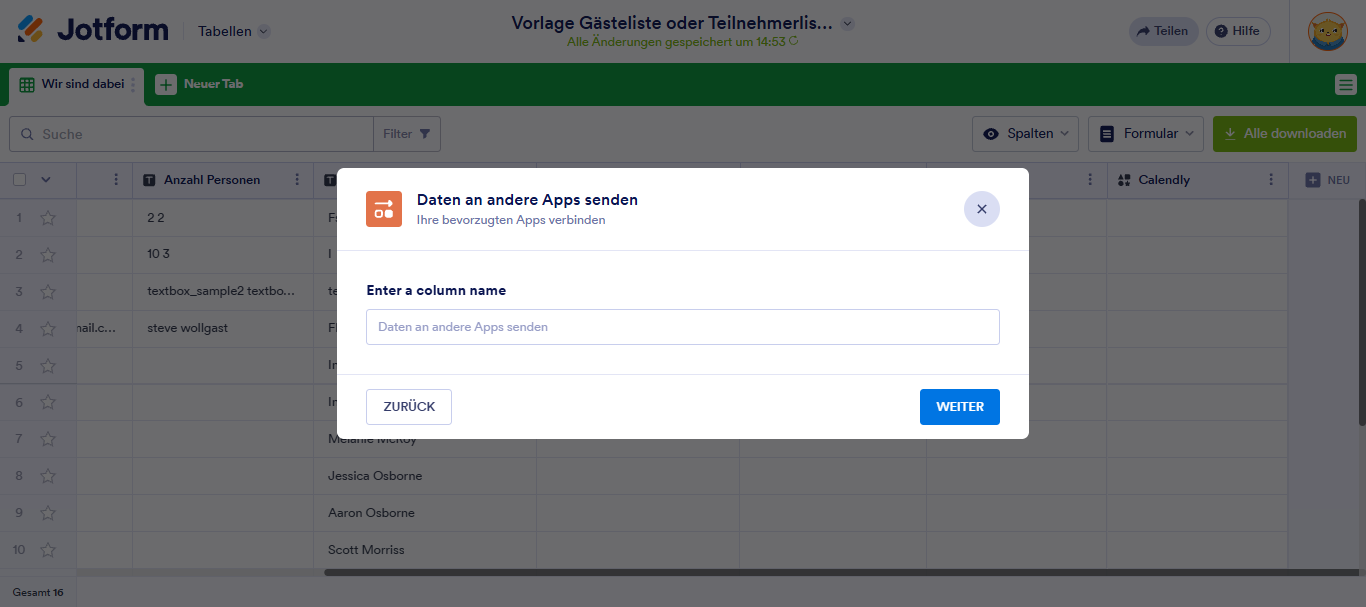Click the Calendly column header
1366x607 pixels.
1197,180
